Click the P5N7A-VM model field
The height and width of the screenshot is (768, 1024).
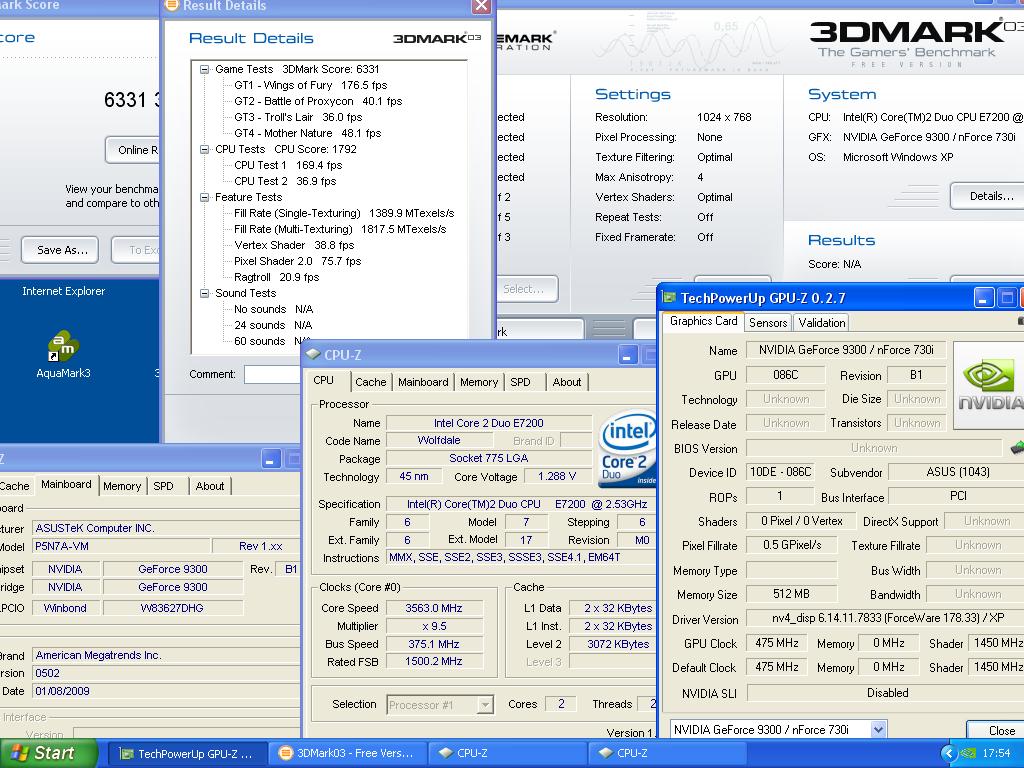(121, 546)
